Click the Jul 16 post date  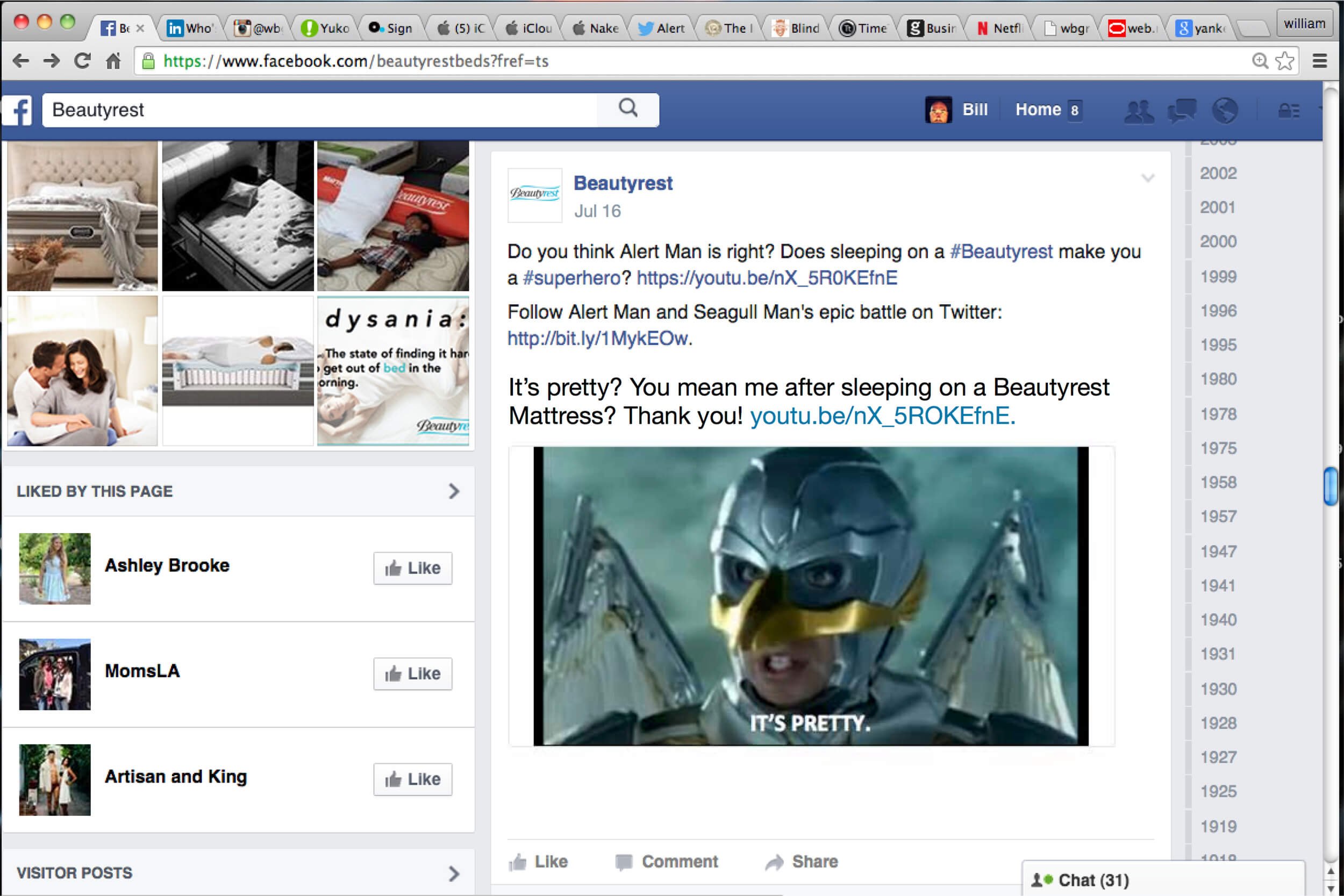(x=597, y=211)
